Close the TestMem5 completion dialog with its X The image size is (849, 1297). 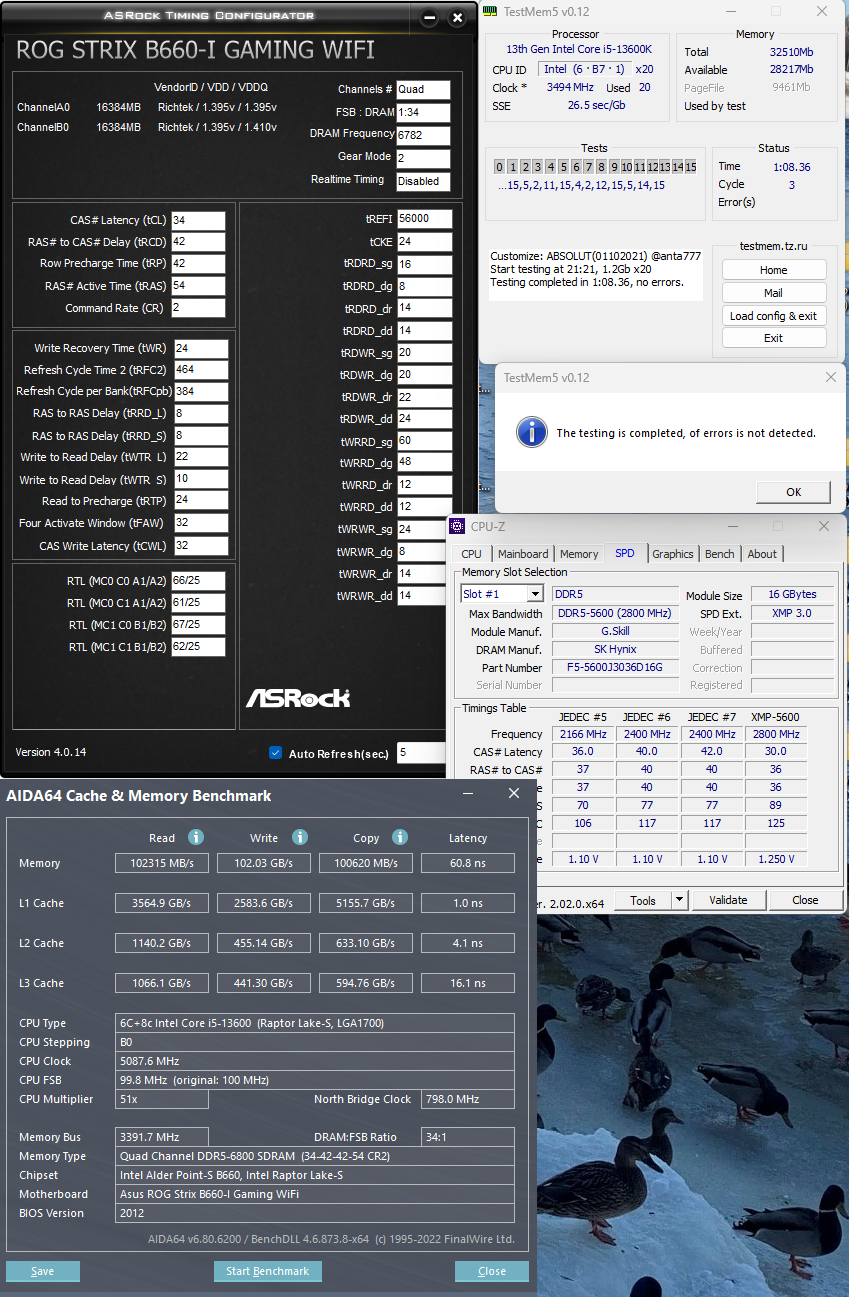pyautogui.click(x=831, y=377)
